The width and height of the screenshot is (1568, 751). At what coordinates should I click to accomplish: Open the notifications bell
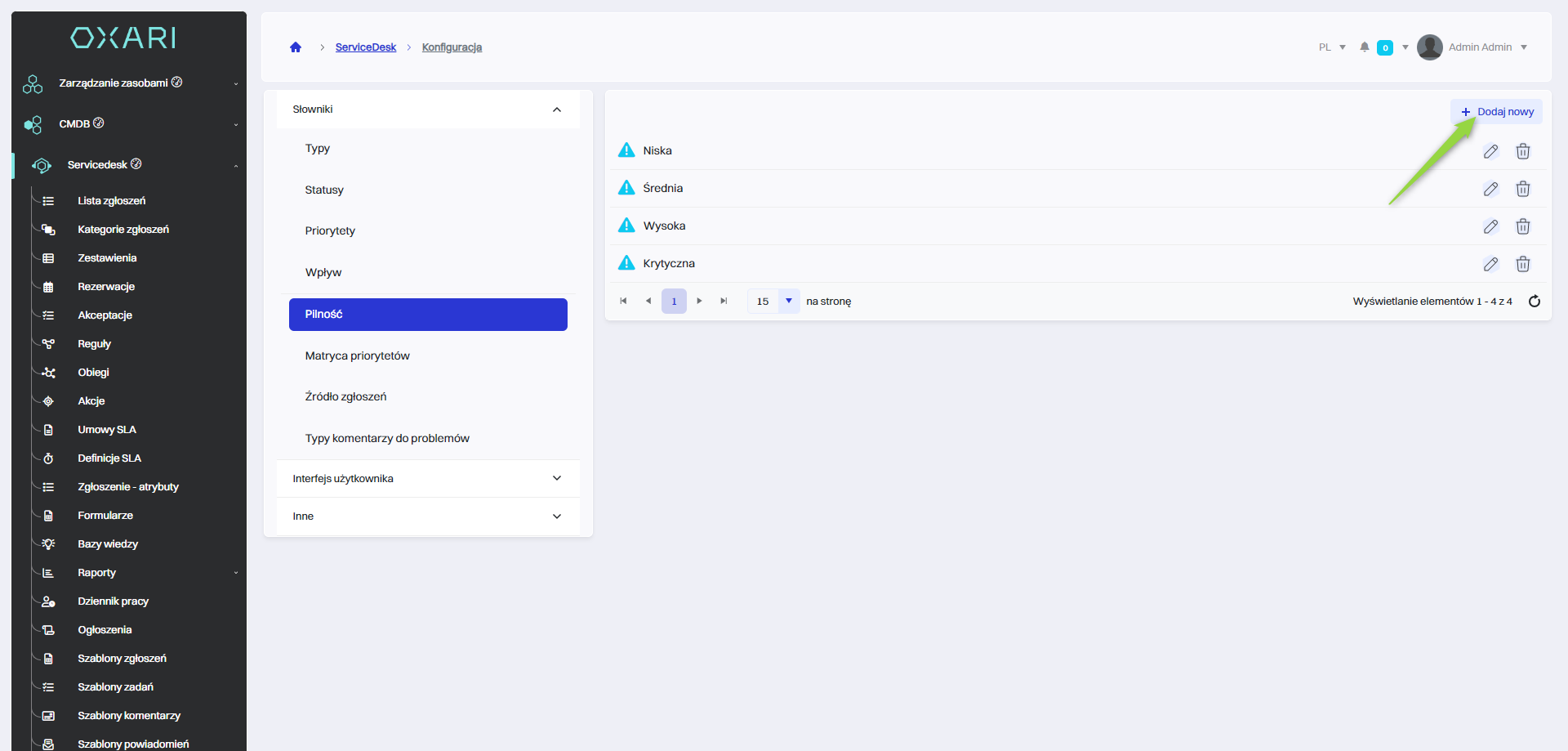[x=1364, y=47]
